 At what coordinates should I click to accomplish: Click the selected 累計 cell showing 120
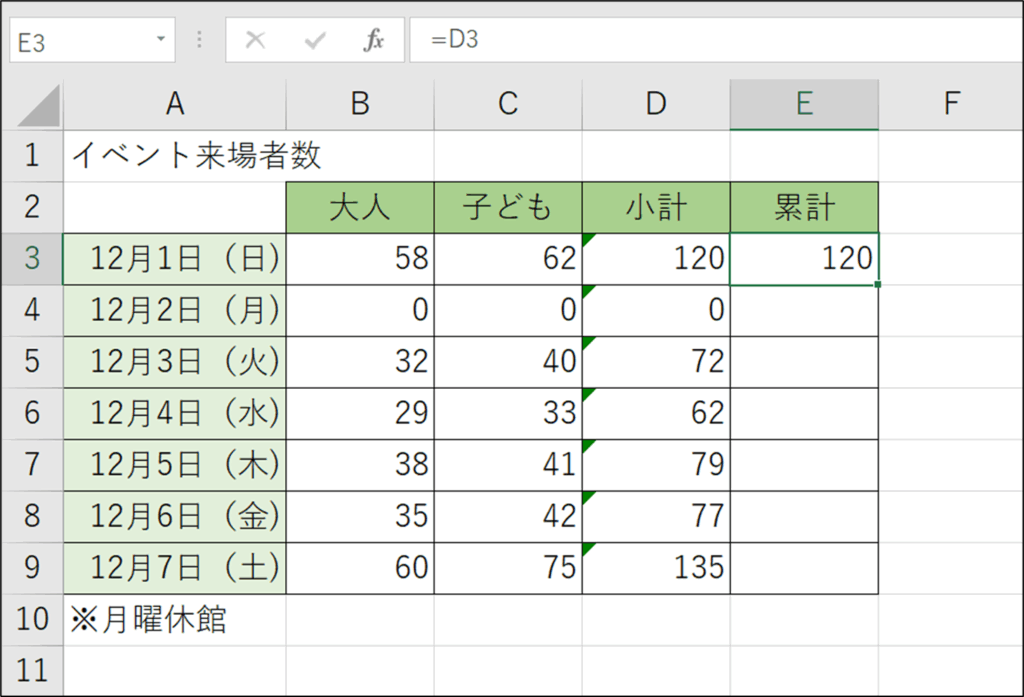tap(804, 259)
